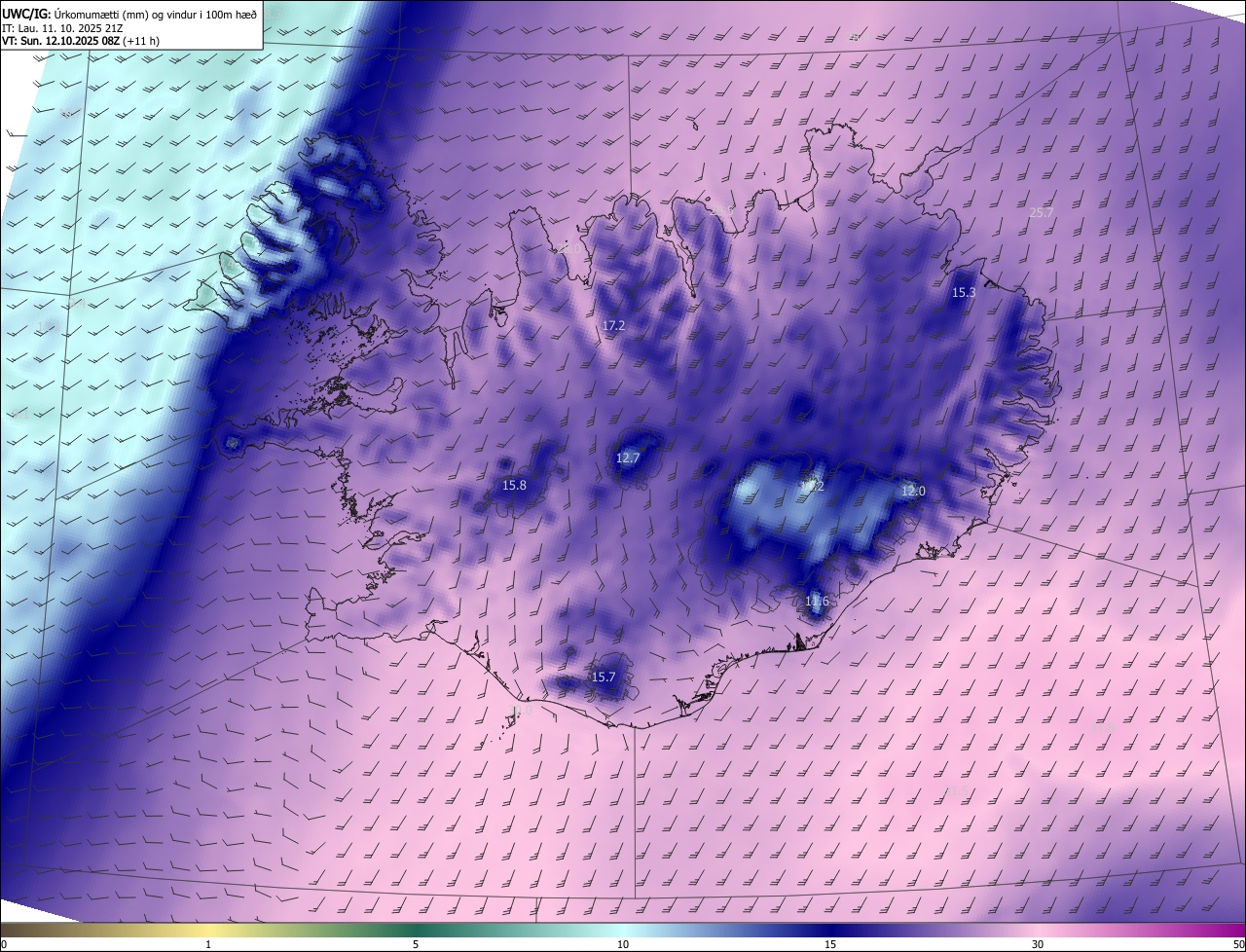Click the 15.8 value on the map
This screenshot has width=1246, height=952.
point(514,485)
